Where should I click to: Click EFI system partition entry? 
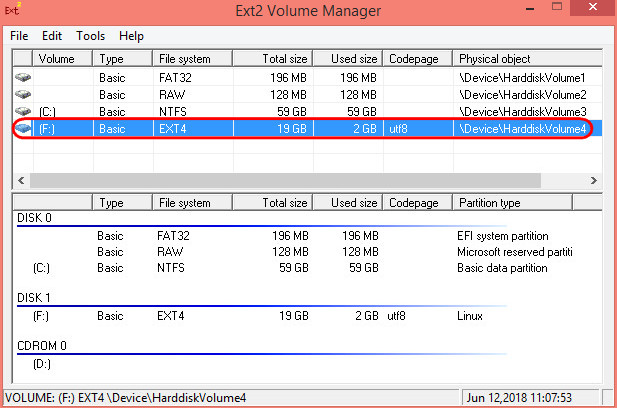click(x=502, y=236)
